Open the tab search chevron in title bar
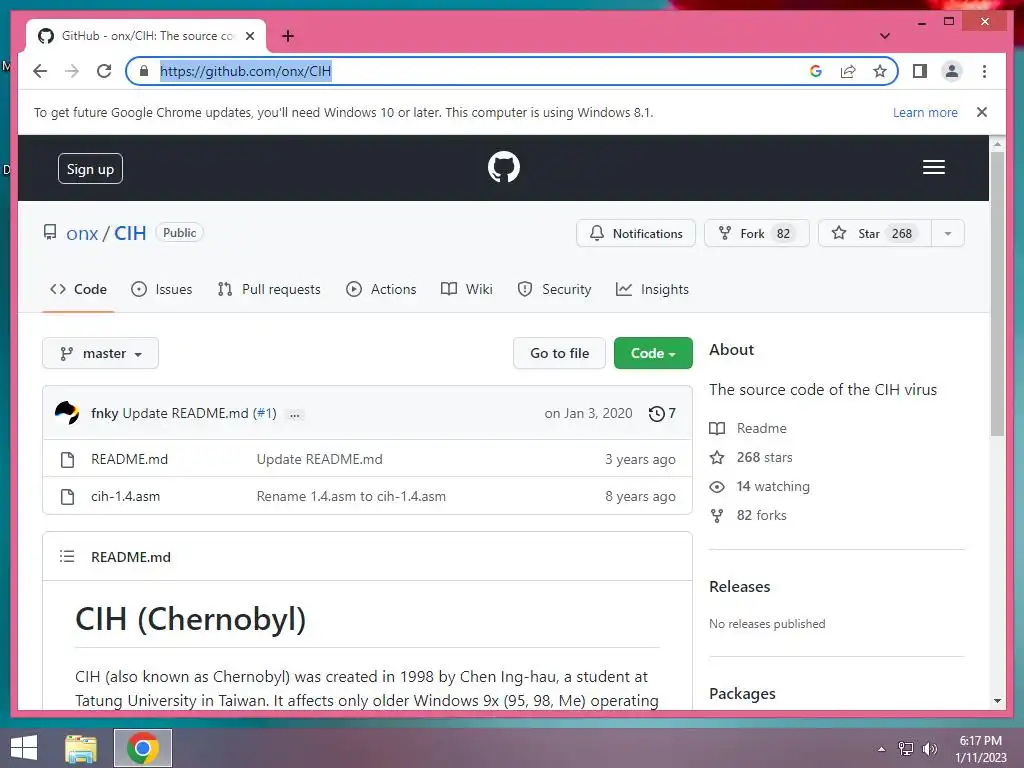This screenshot has width=1024, height=768. (x=885, y=36)
